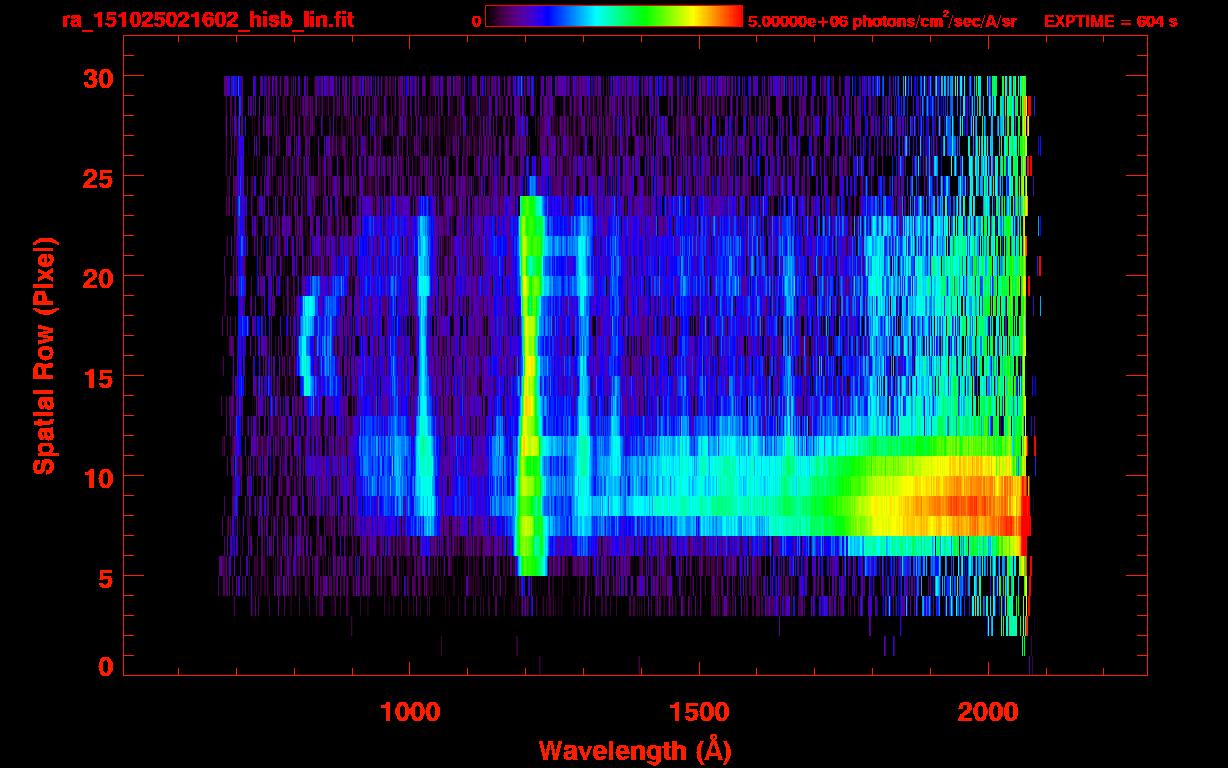Screen dimensions: 1228x768
Task: Click the y-axis tick label 5
Action: click(104, 577)
